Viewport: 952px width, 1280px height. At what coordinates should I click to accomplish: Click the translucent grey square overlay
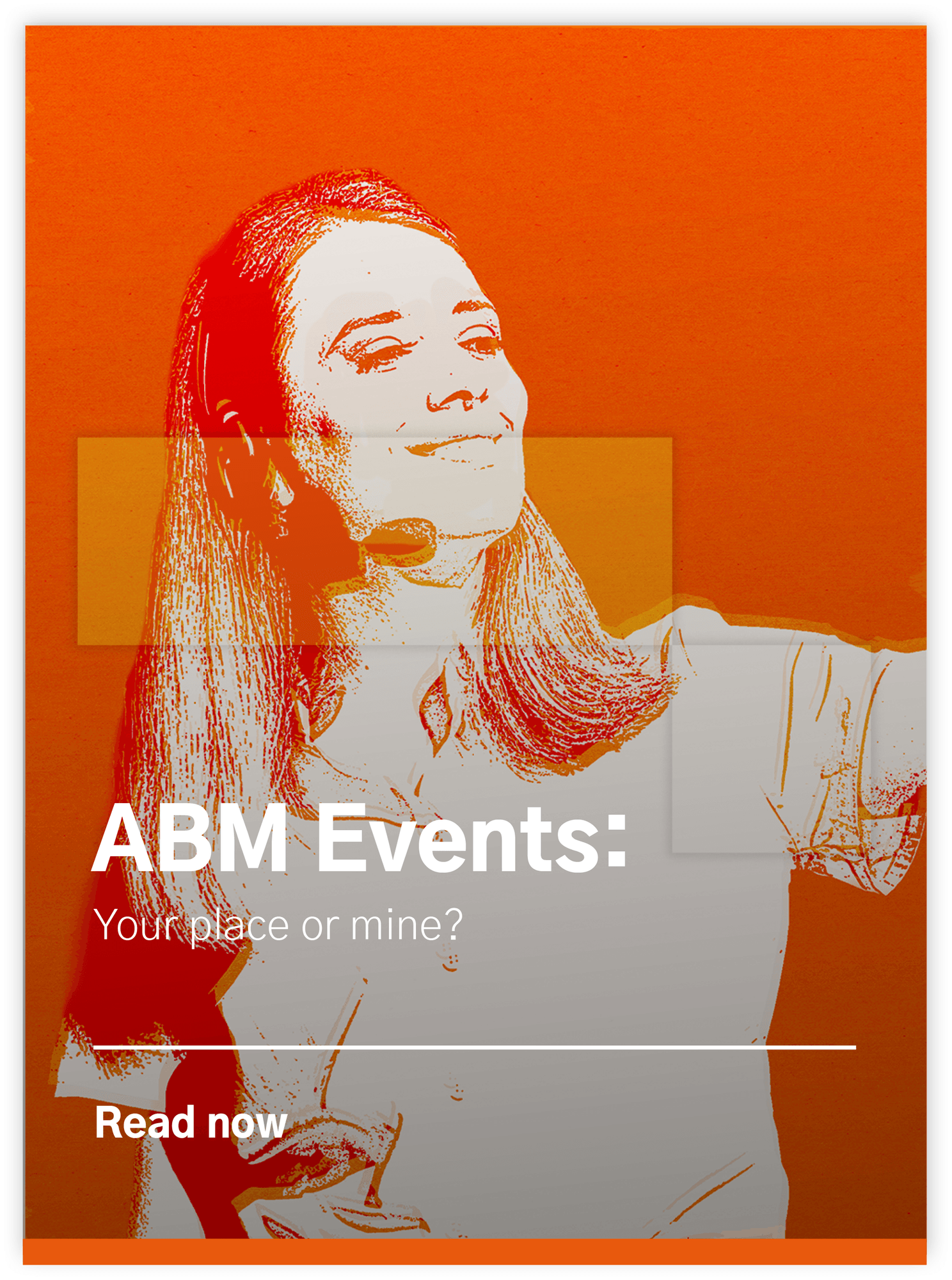pyautogui.click(x=771, y=749)
